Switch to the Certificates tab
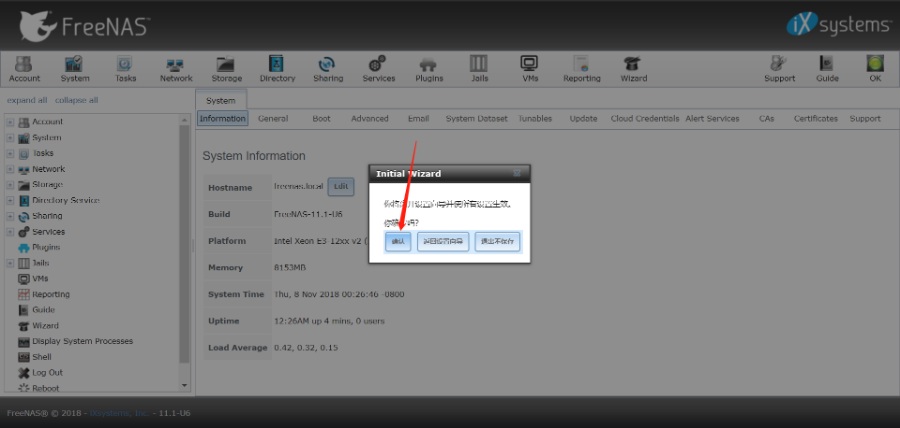This screenshot has width=900, height=428. tap(816, 118)
